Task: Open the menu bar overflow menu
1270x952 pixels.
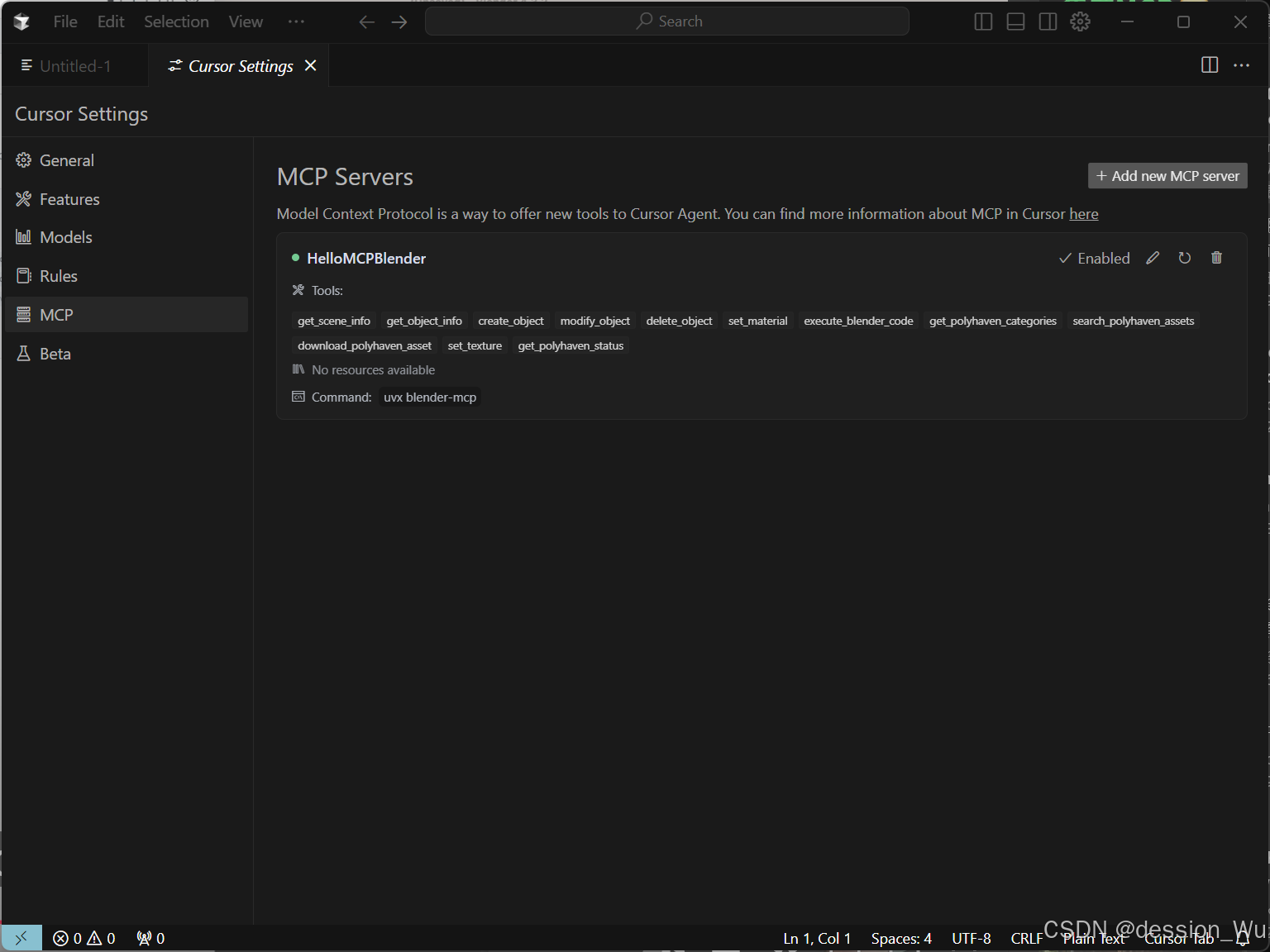Action: [x=296, y=21]
